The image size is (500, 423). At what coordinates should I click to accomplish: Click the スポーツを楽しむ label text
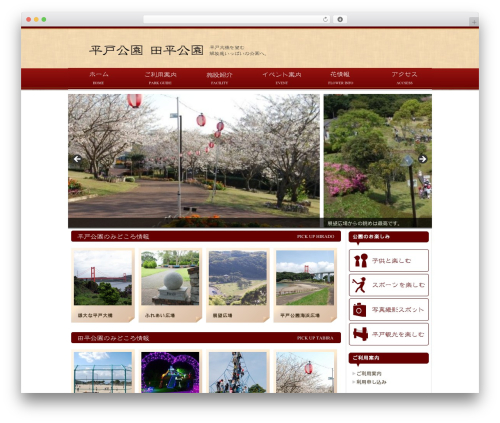tap(398, 285)
